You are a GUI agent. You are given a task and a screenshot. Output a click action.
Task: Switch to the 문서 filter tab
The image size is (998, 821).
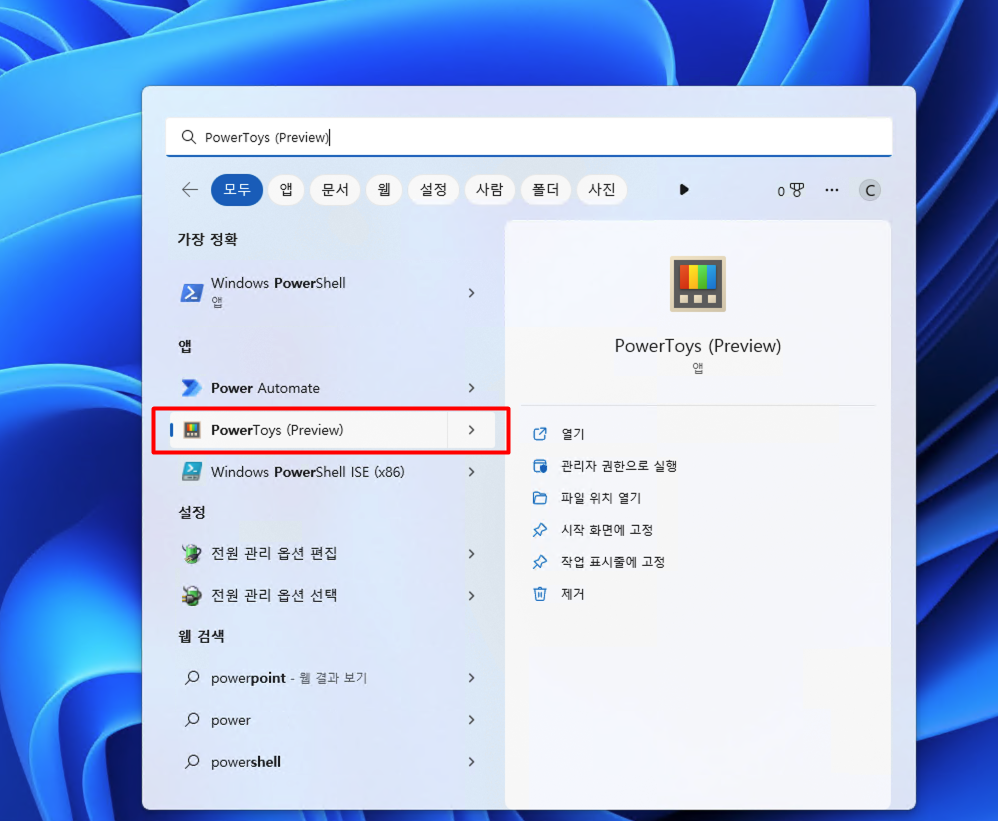pos(335,190)
